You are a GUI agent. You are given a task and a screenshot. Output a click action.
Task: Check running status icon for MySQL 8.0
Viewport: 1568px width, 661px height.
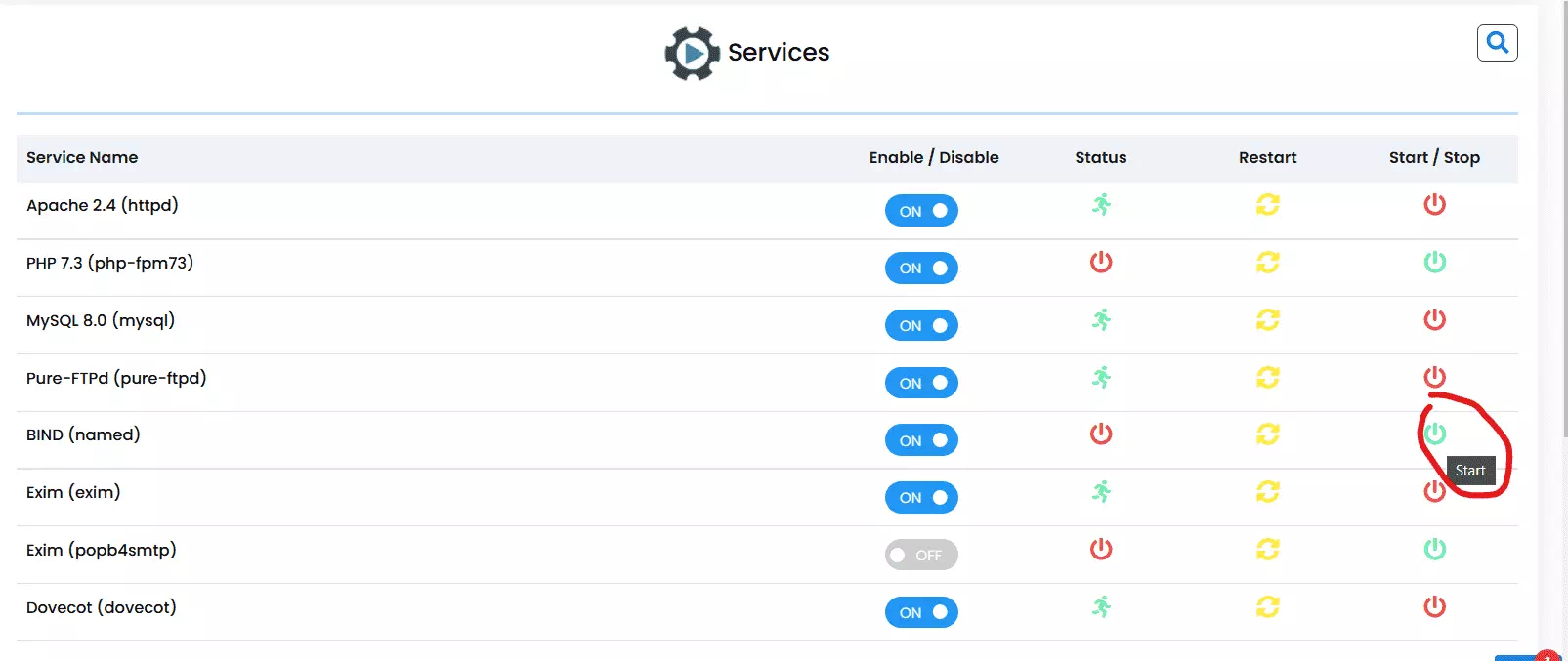pos(1101,319)
